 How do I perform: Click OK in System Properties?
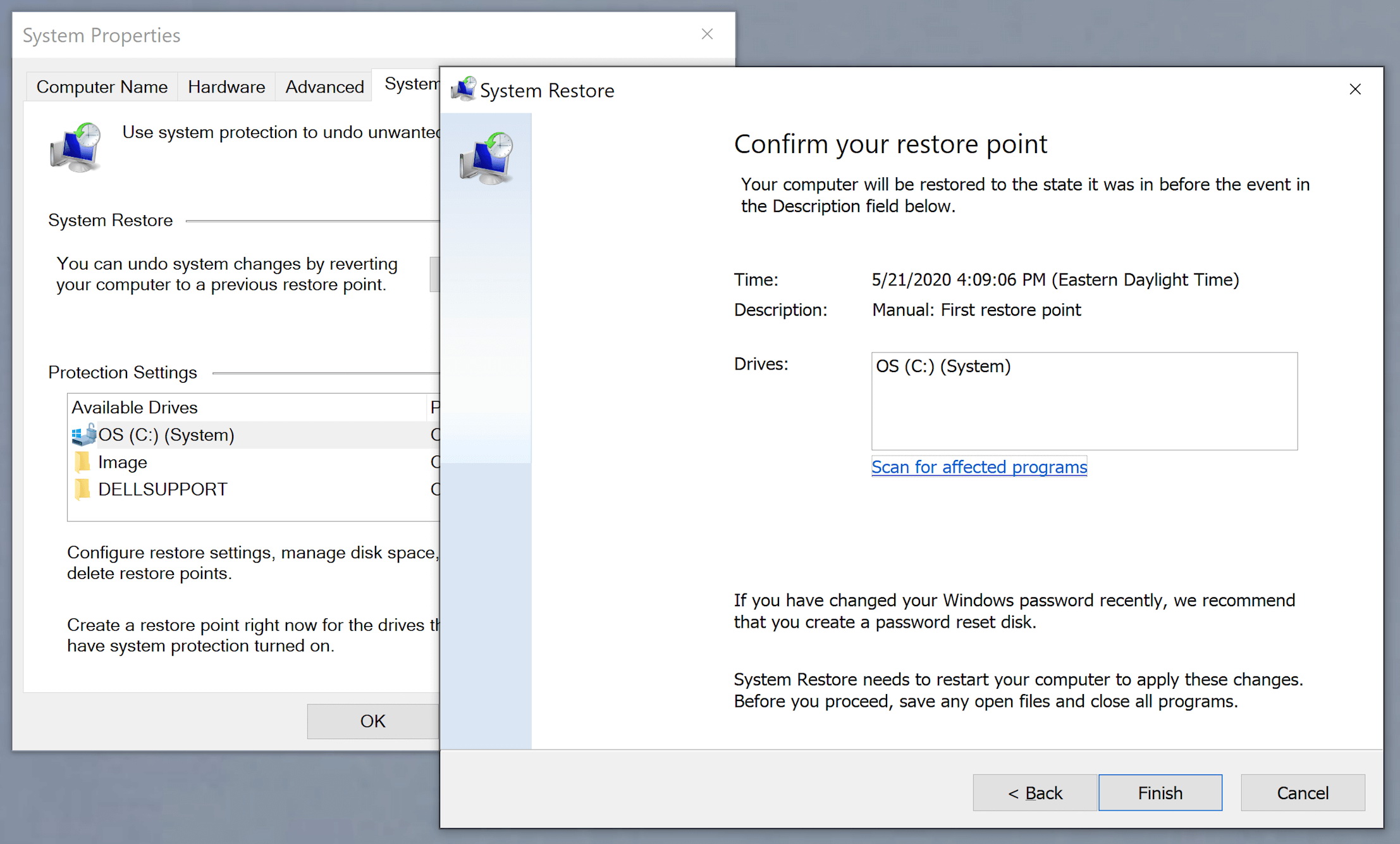coord(372,721)
